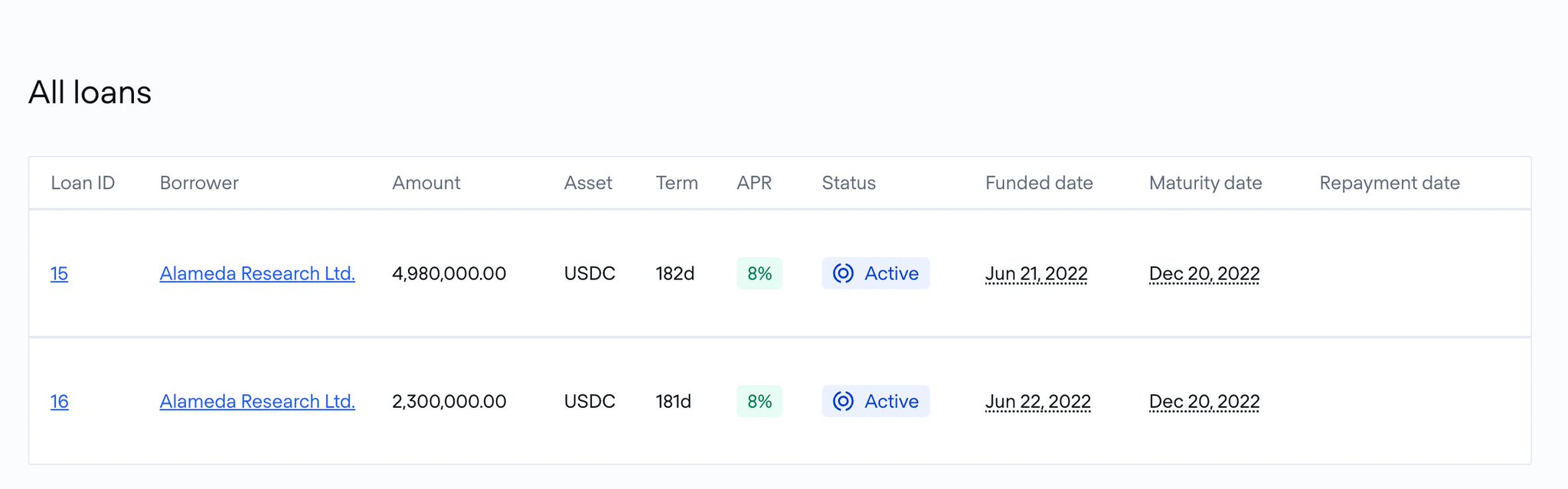Click the Repayment date column header
Image resolution: width=1568 pixels, height=489 pixels.
coord(1389,183)
